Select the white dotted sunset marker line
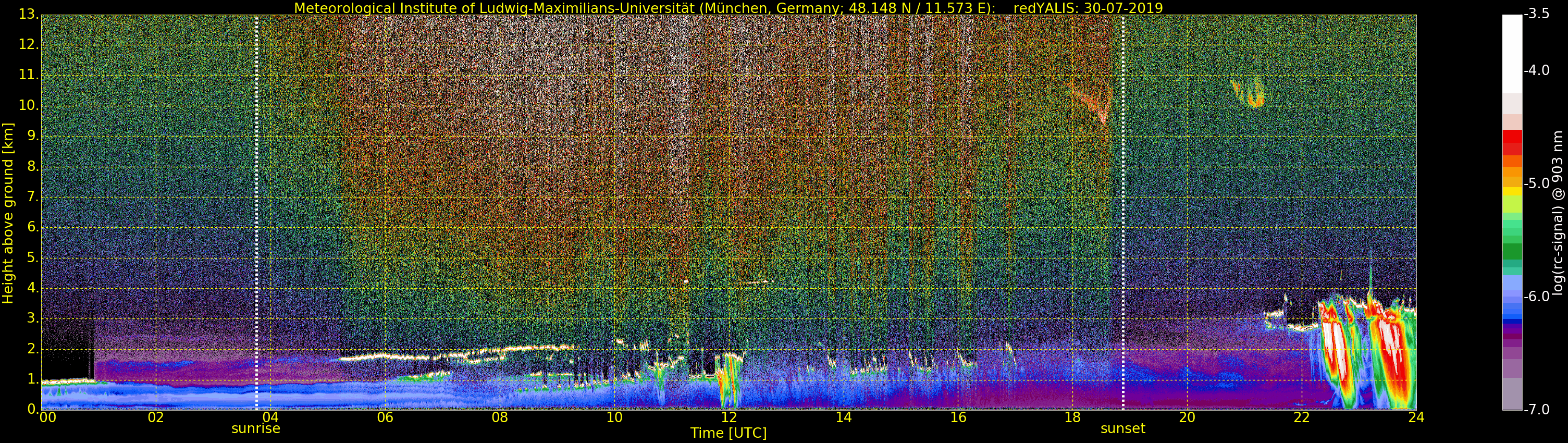 pyautogui.click(x=1123, y=212)
